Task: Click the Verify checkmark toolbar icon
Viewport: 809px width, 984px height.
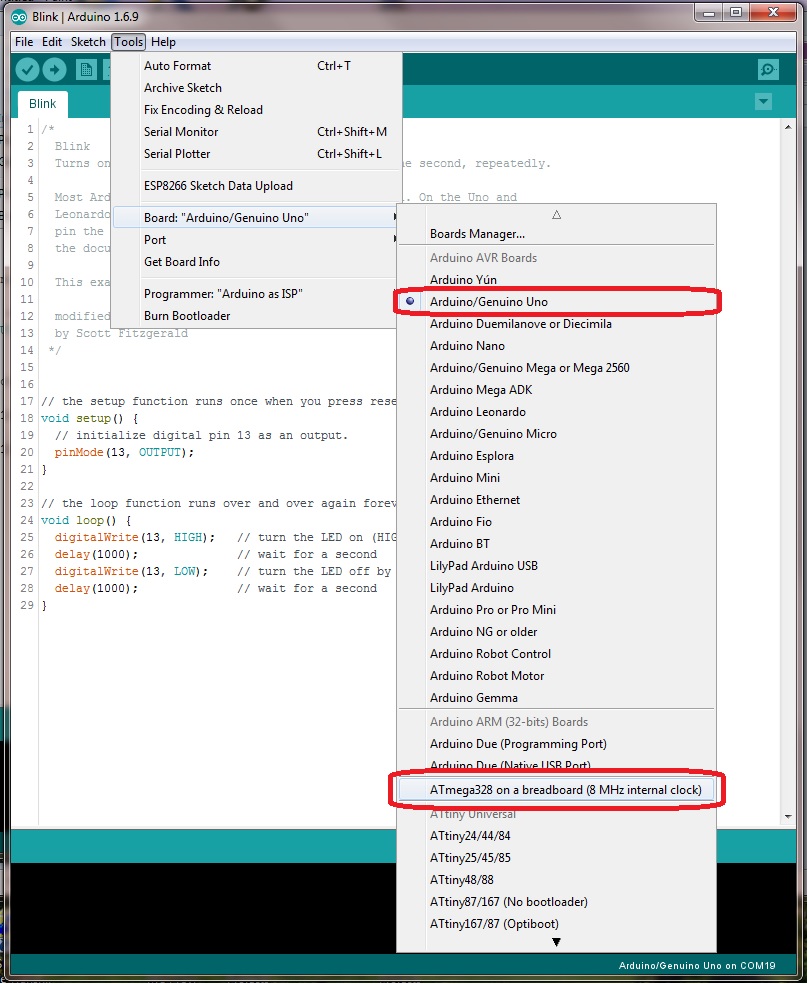Action: (28, 69)
